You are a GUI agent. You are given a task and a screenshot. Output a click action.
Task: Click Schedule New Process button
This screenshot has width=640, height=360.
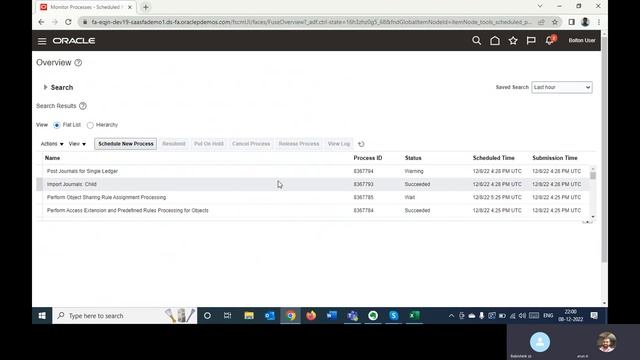(x=126, y=144)
